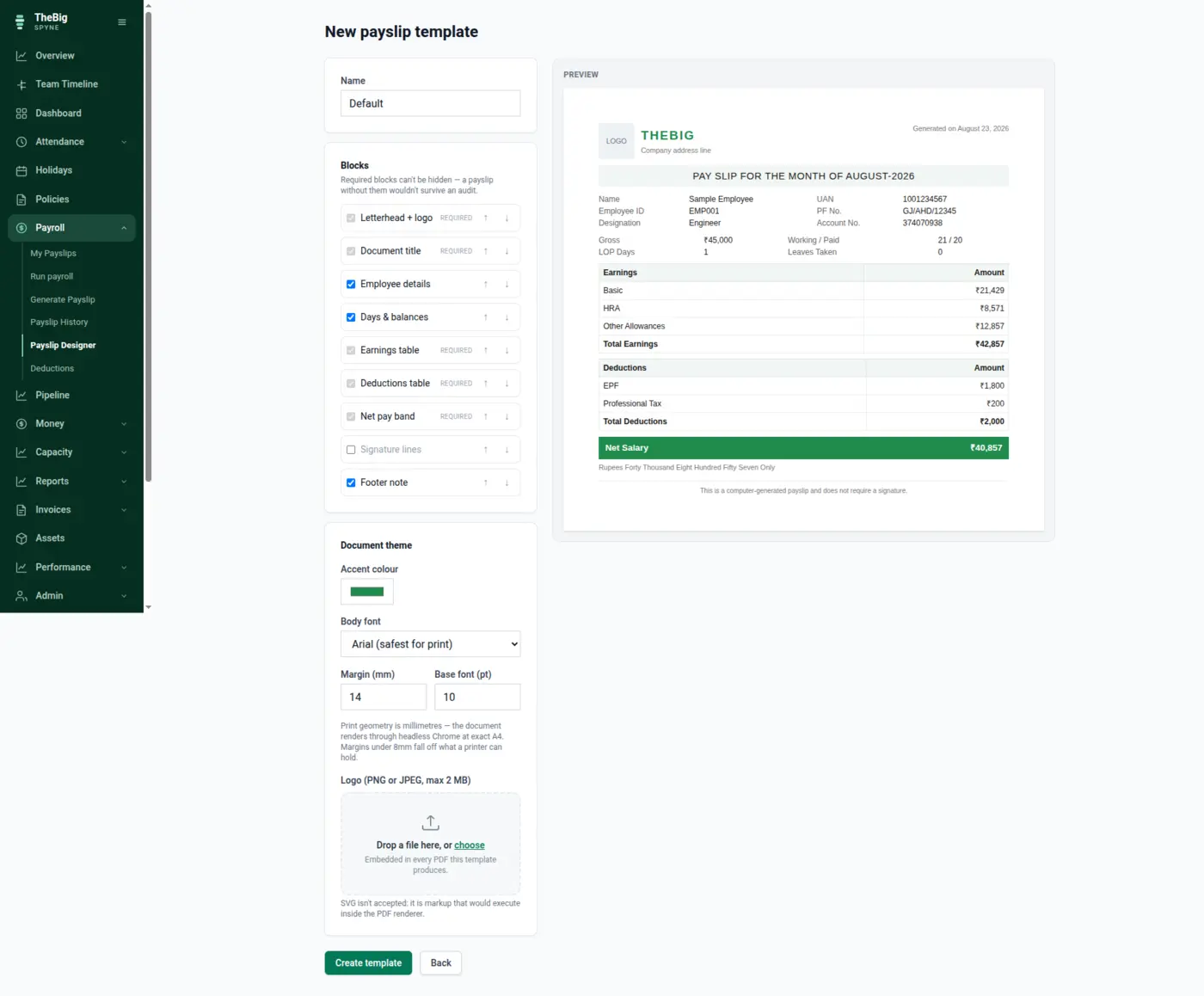Expand the Invoices menu chevron

point(124,510)
